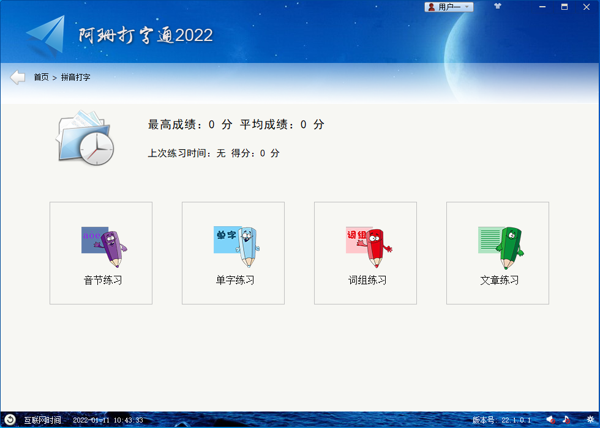600x428 pixels.
Task: Click the round icon at bottom left corner
Action: pos(9,419)
